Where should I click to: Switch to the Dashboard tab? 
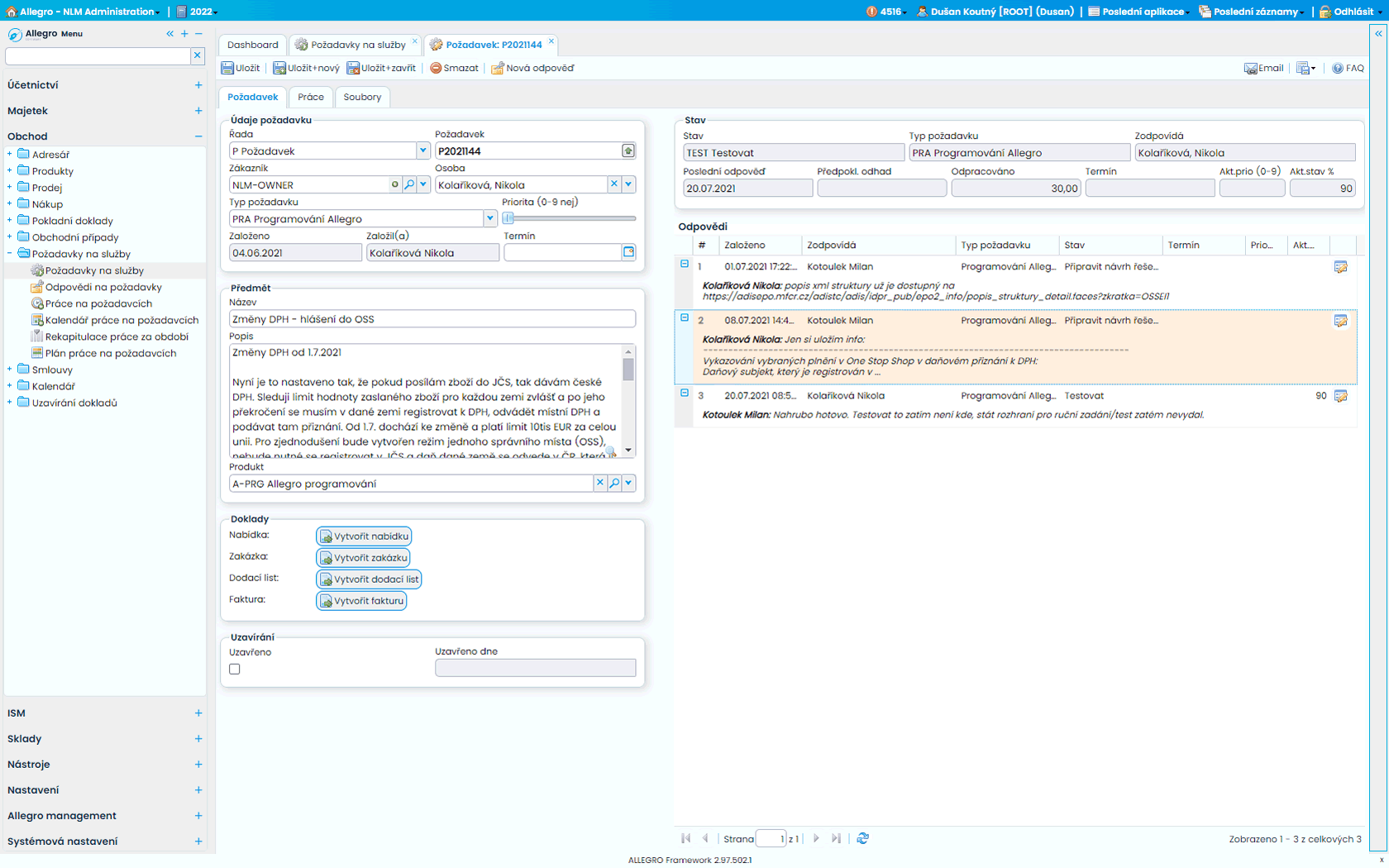tap(253, 45)
